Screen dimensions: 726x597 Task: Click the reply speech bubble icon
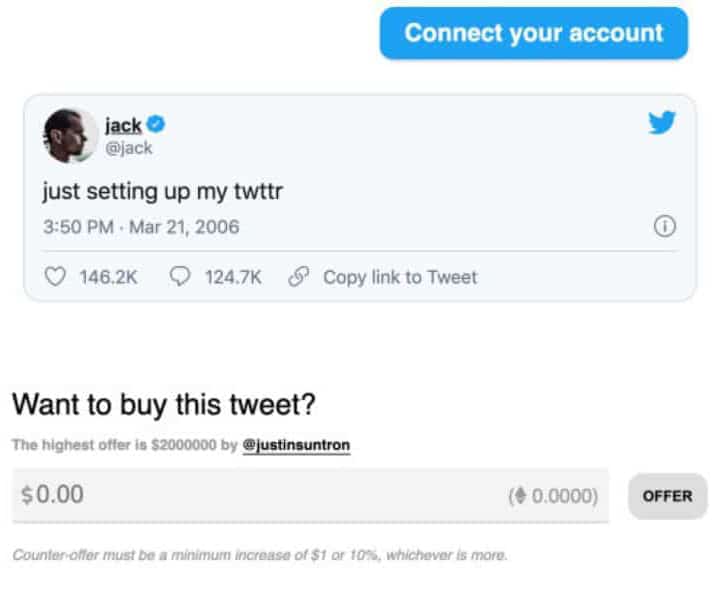[181, 277]
